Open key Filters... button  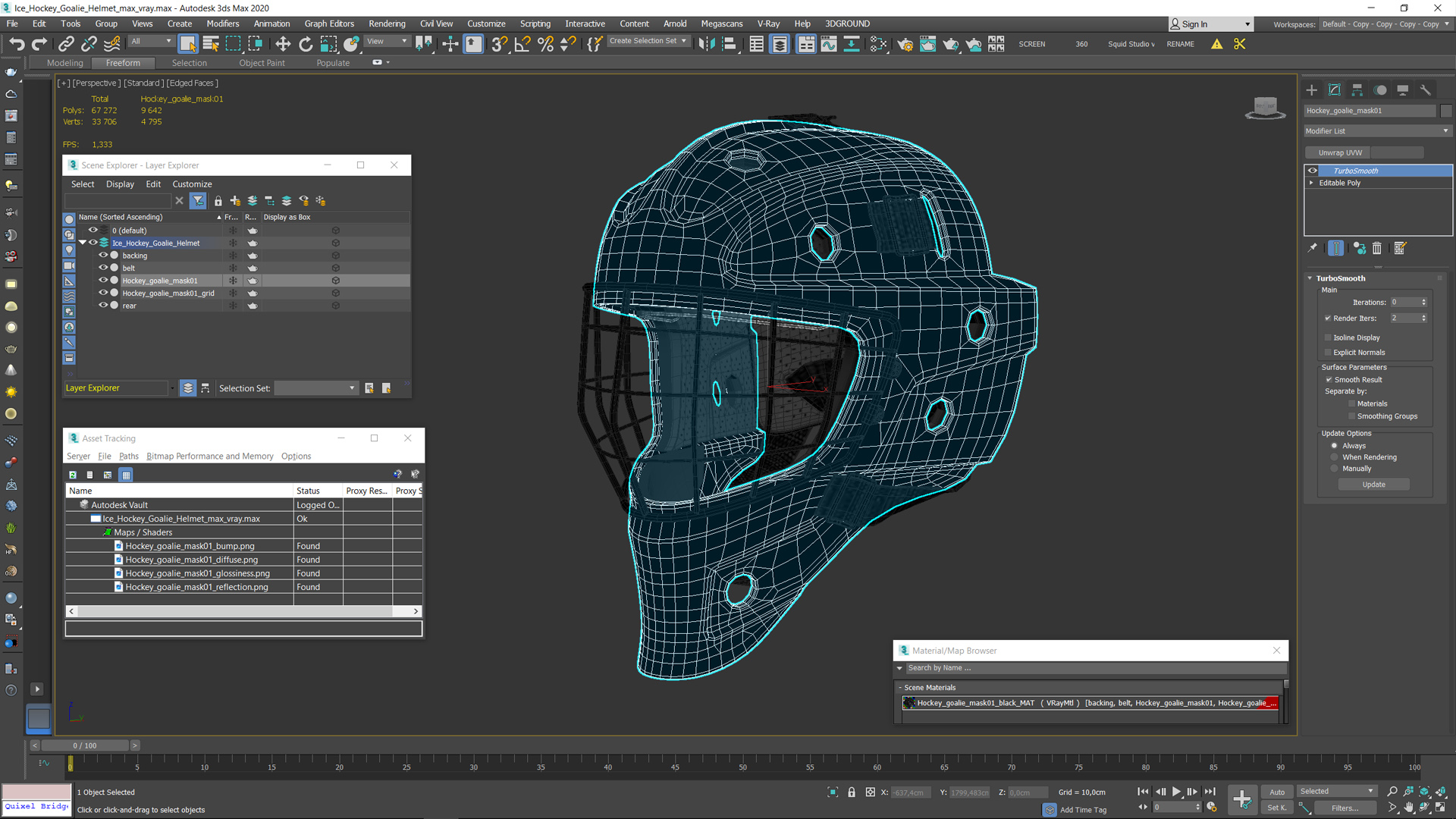[x=1345, y=808]
